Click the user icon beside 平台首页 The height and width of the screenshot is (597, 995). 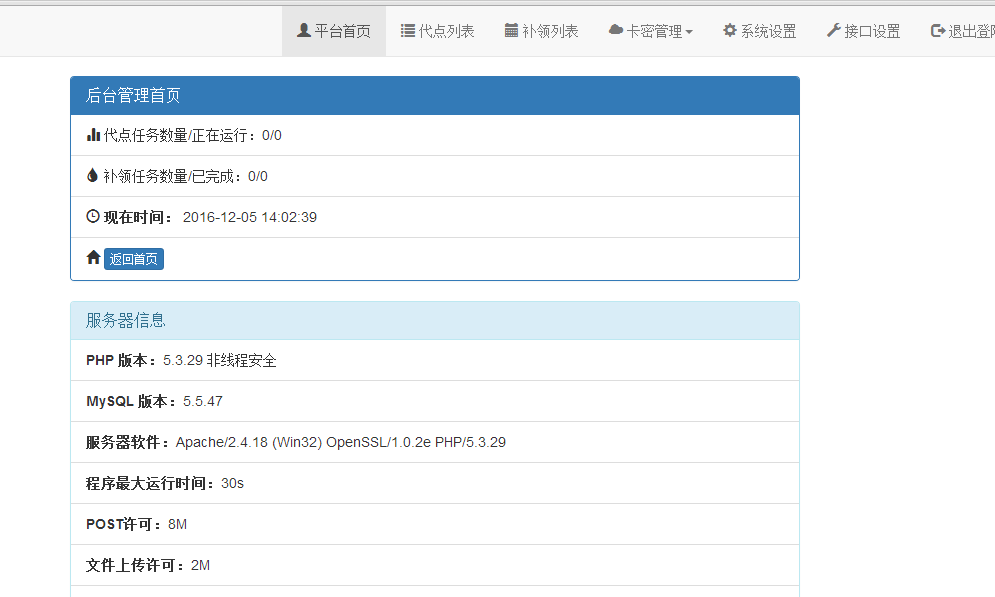pos(304,30)
